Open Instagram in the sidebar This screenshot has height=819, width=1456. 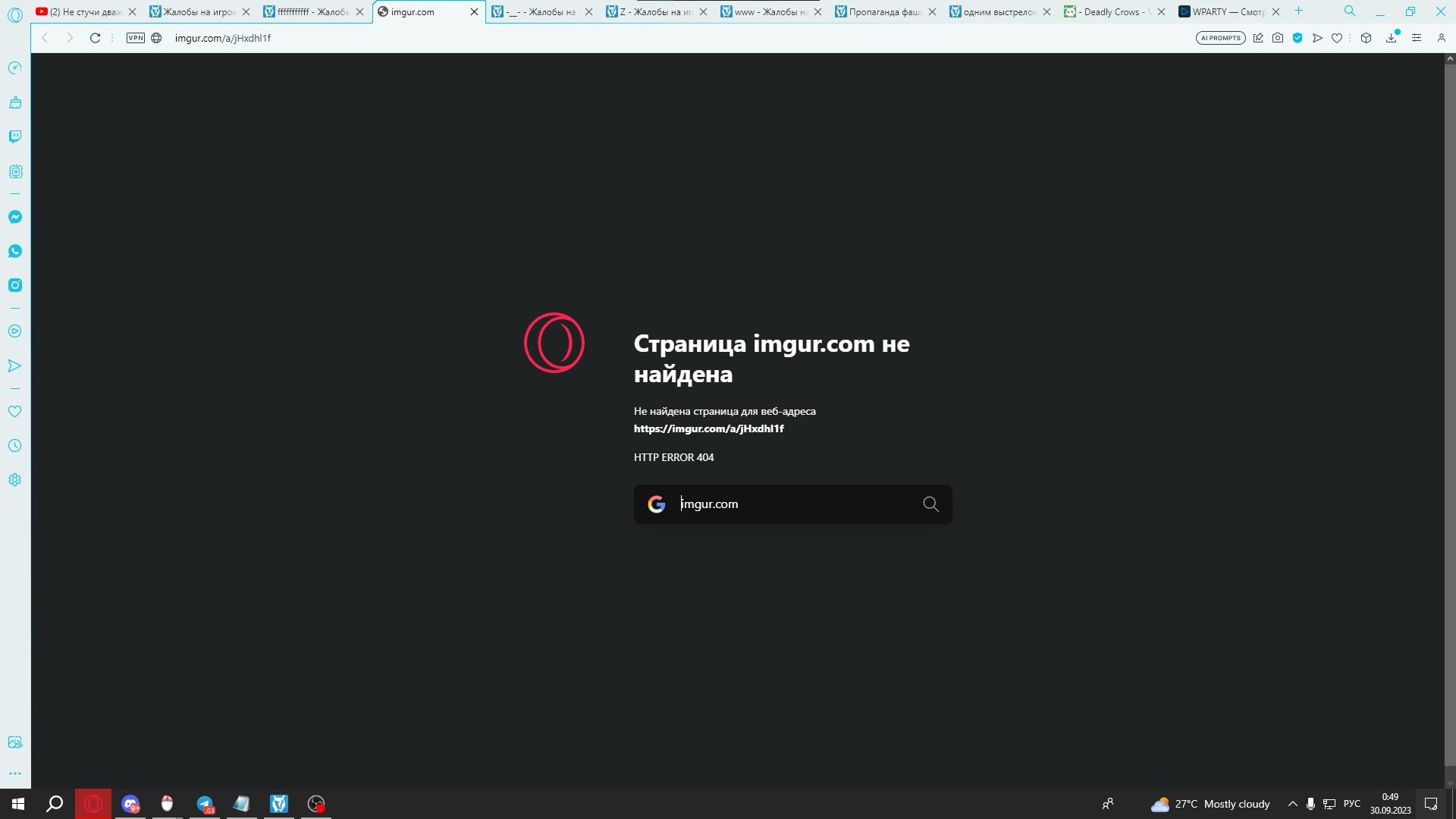tap(15, 285)
